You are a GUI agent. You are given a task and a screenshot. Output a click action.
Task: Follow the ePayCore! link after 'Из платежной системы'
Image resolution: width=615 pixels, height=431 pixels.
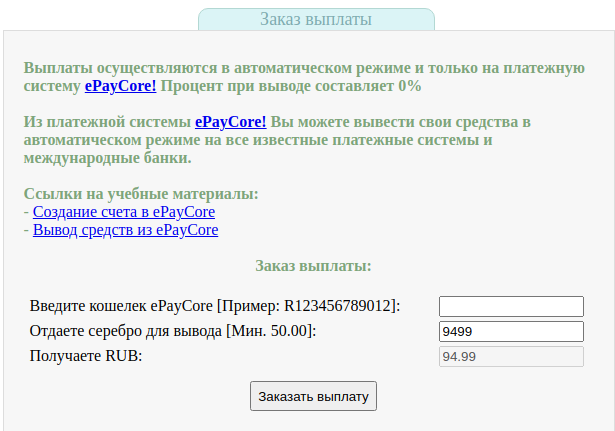tap(231, 122)
